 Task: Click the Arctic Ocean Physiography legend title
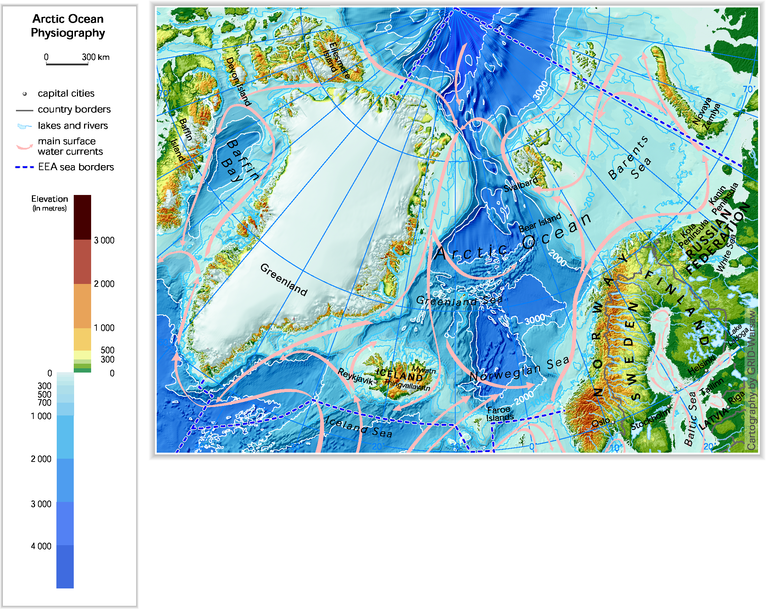(70, 25)
